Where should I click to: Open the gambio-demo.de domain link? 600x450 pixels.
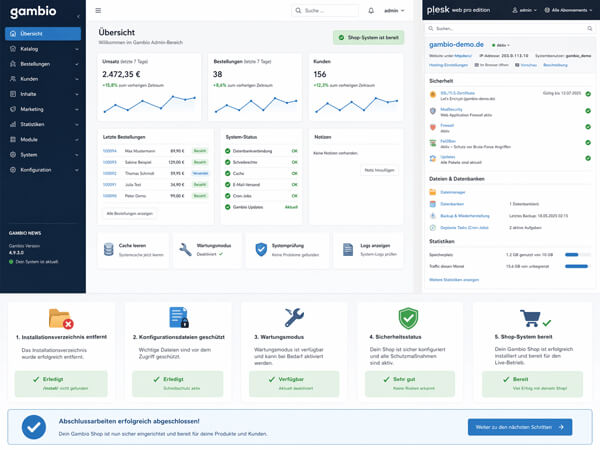(x=456, y=45)
